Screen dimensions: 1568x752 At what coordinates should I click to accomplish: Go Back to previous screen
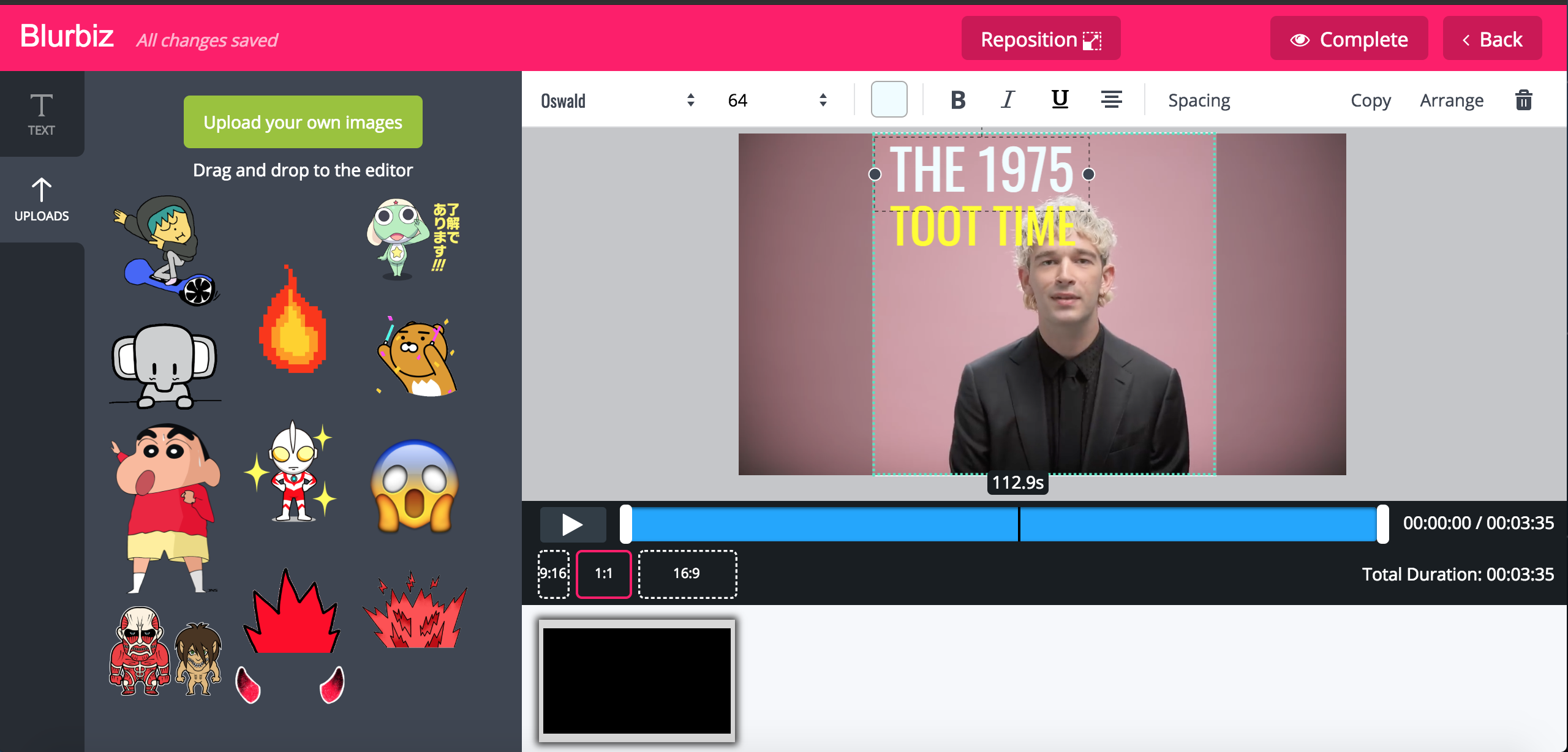(1492, 39)
